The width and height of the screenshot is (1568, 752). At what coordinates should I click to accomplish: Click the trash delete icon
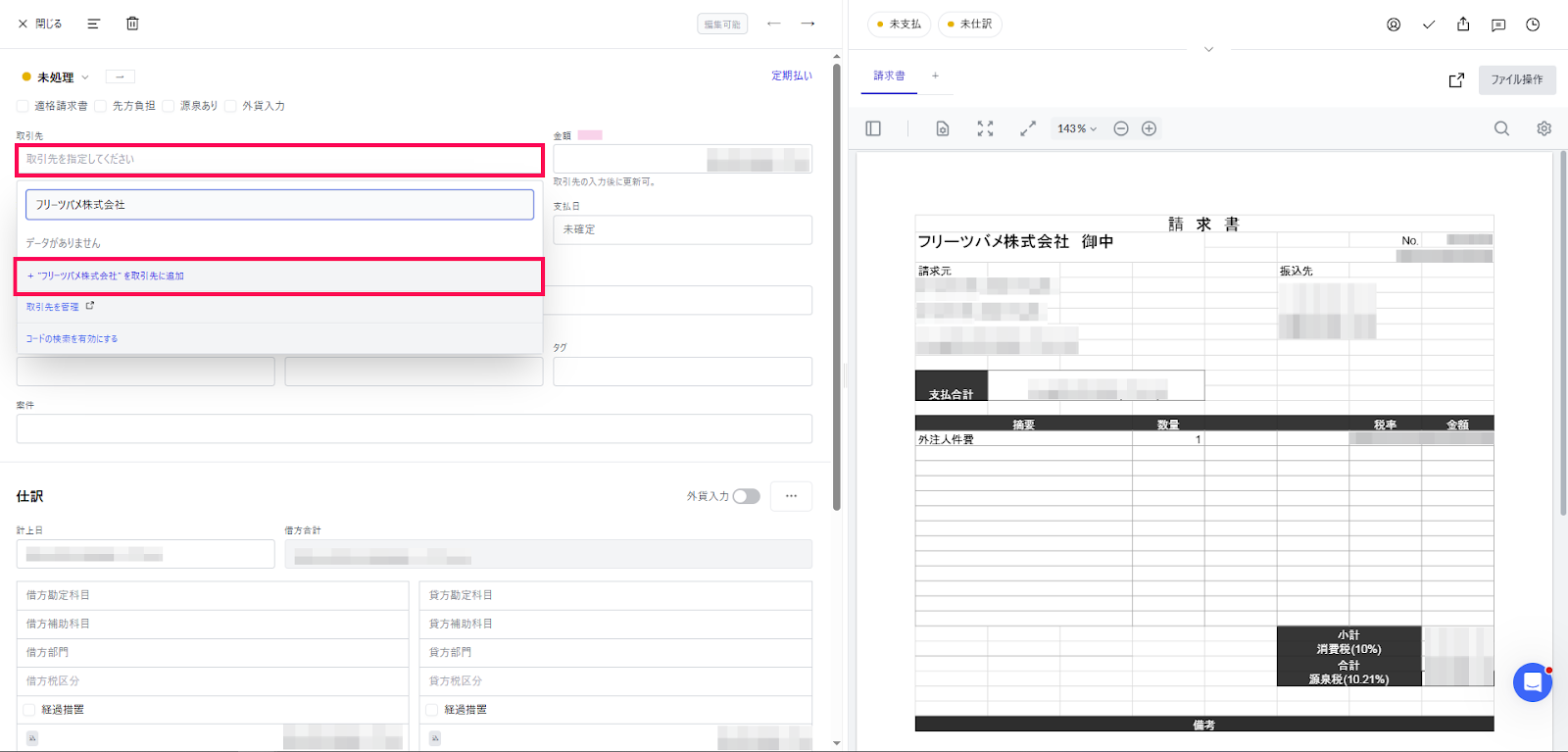[x=132, y=24]
